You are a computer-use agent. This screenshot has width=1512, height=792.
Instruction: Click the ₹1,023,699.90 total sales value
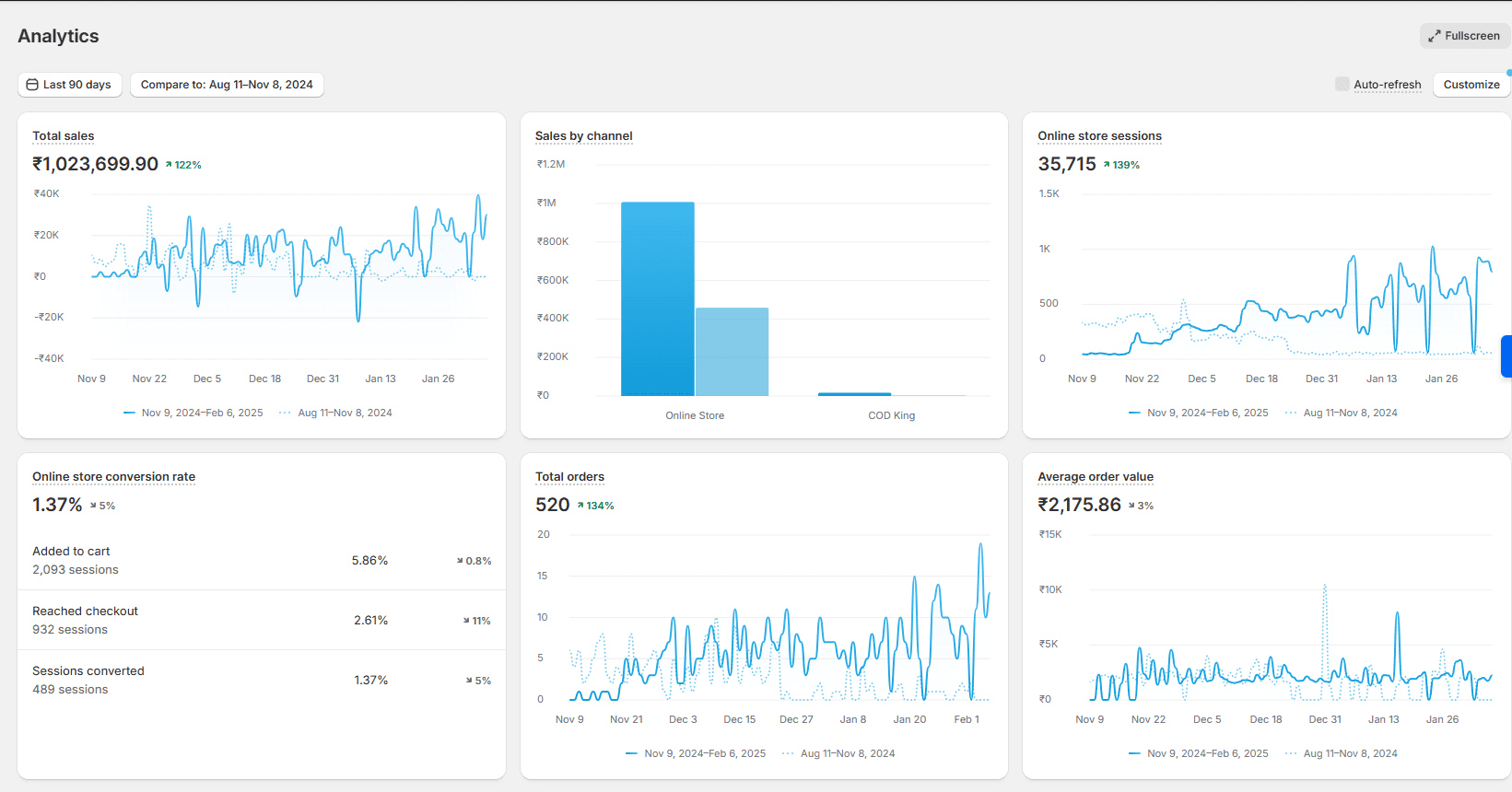(x=96, y=164)
